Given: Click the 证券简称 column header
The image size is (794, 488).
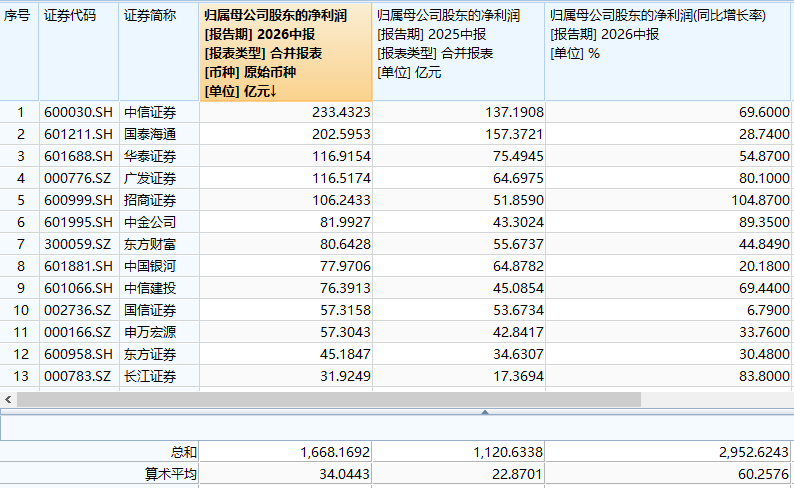Looking at the screenshot, I should pyautogui.click(x=159, y=52).
